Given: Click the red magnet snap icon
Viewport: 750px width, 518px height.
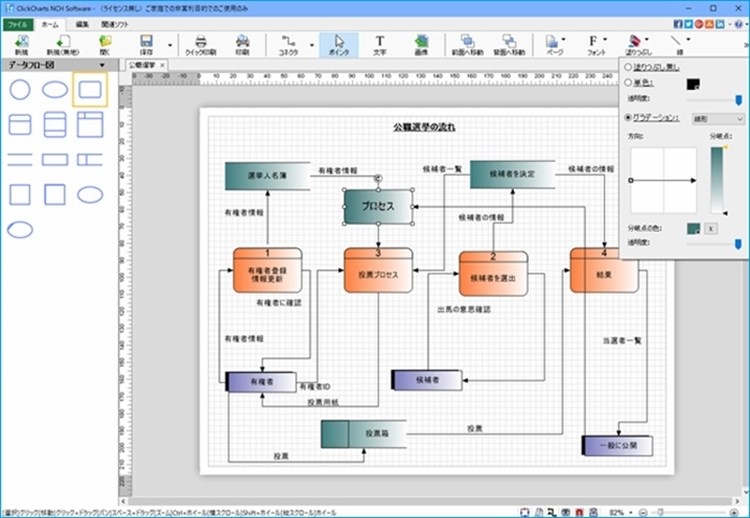Looking at the screenshot, I should click(x=580, y=512).
